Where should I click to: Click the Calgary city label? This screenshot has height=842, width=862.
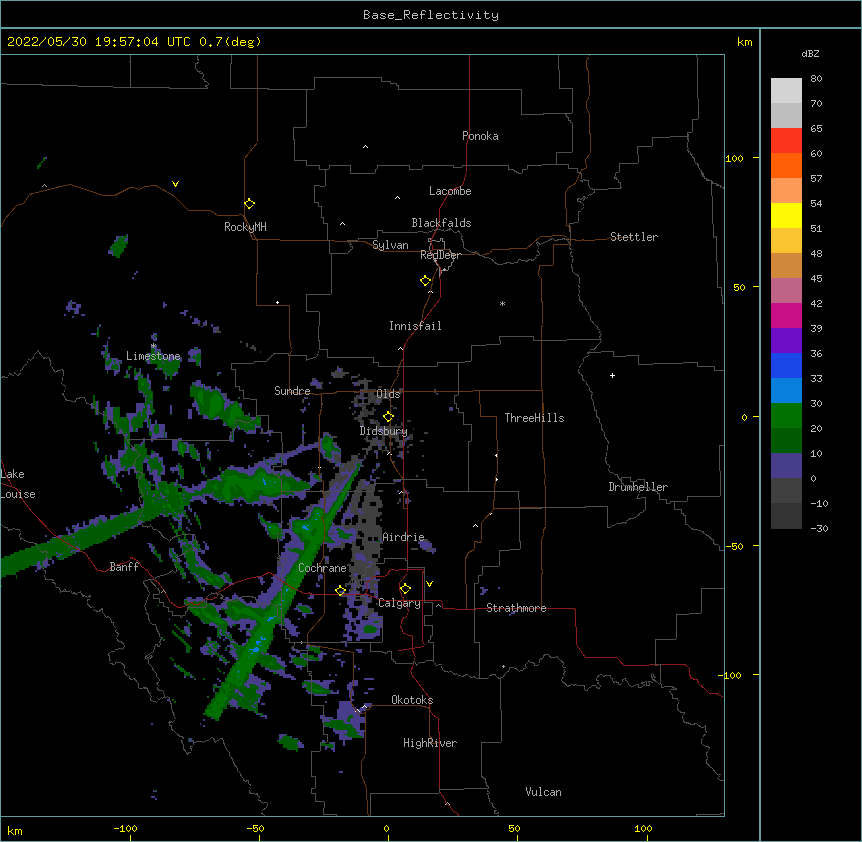399,603
